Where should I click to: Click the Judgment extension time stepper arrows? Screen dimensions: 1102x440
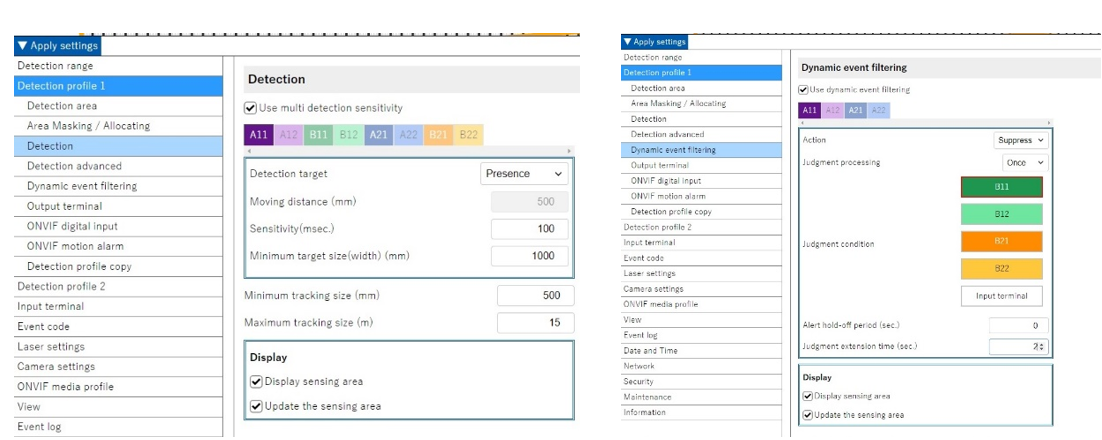coord(1043,347)
